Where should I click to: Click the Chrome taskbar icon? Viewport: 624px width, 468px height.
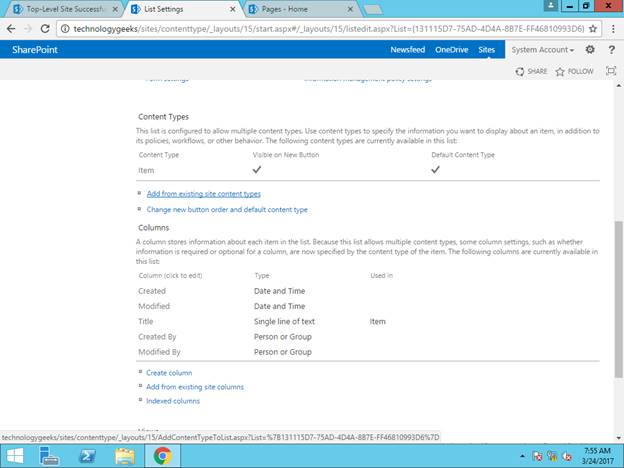(x=162, y=456)
